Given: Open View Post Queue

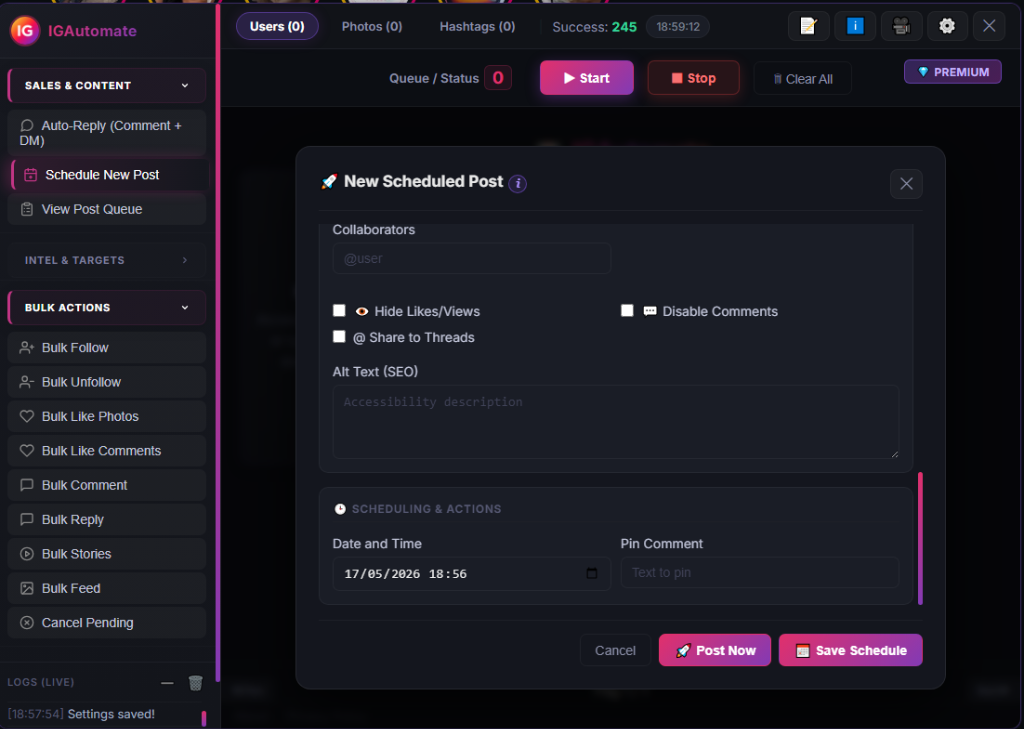Looking at the screenshot, I should click(107, 209).
